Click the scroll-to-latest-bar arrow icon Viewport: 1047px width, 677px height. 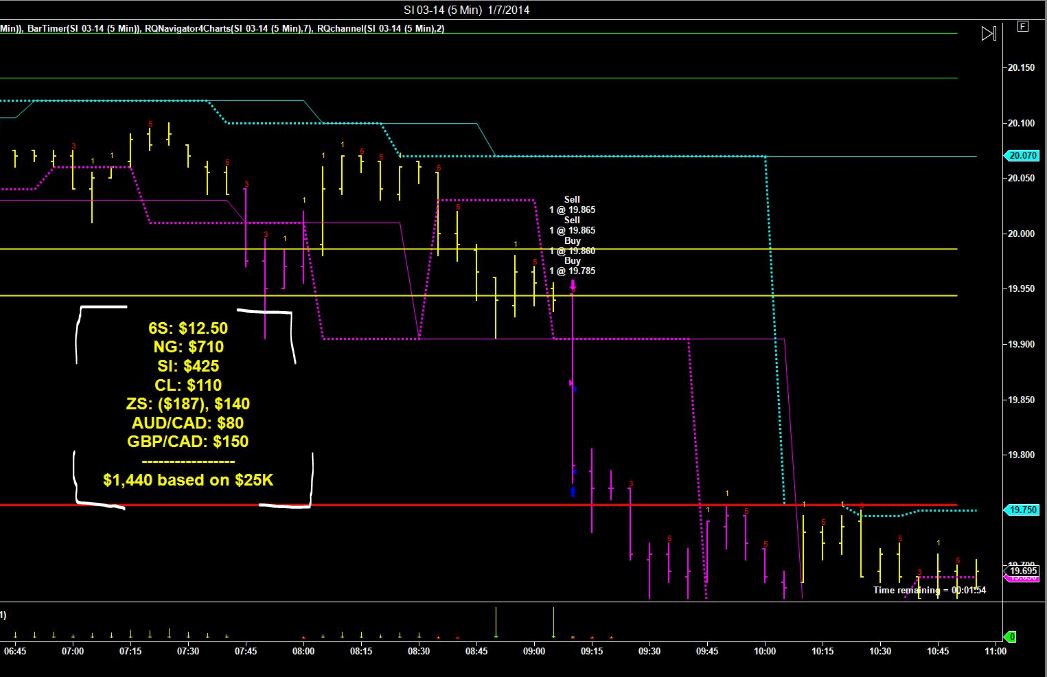pos(988,33)
